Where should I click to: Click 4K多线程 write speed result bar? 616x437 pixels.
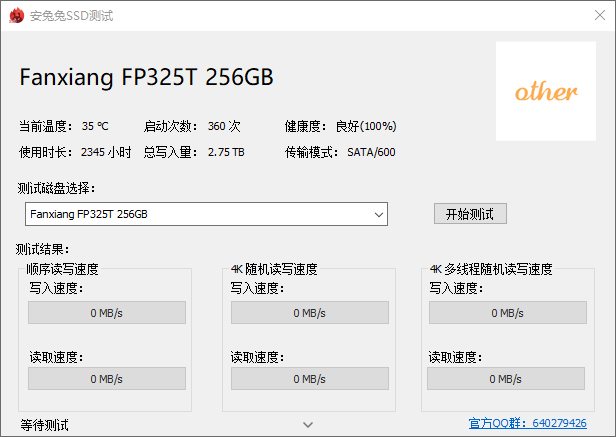pyautogui.click(x=506, y=313)
